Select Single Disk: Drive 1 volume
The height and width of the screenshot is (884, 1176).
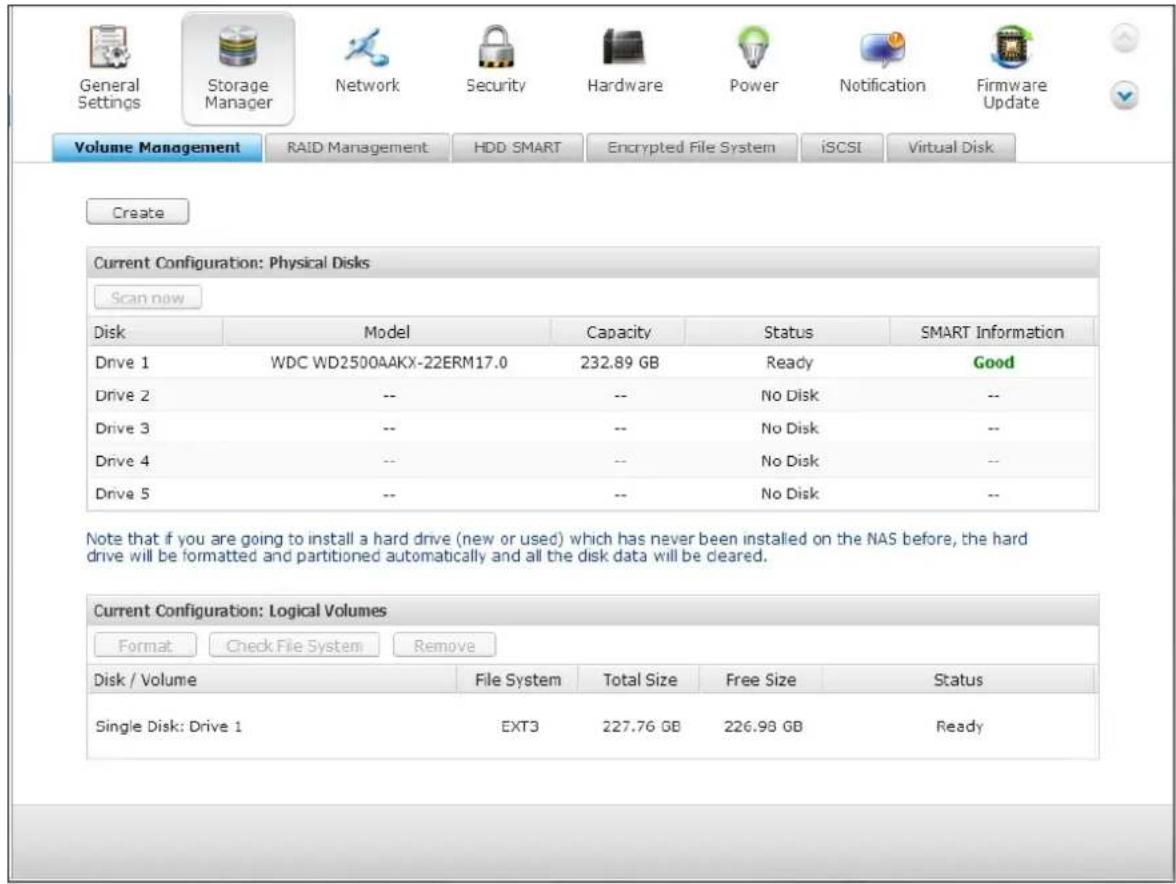pyautogui.click(x=169, y=727)
